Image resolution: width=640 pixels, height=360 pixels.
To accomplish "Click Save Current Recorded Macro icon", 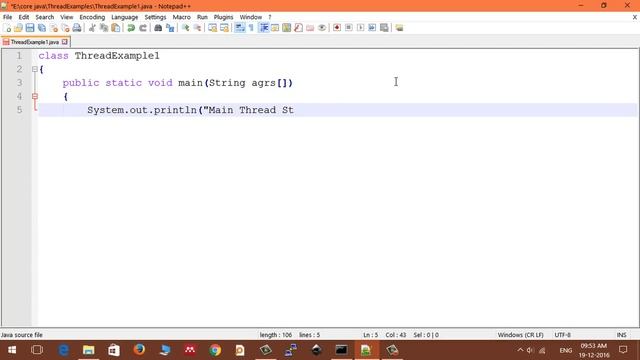I will tap(384, 28).
